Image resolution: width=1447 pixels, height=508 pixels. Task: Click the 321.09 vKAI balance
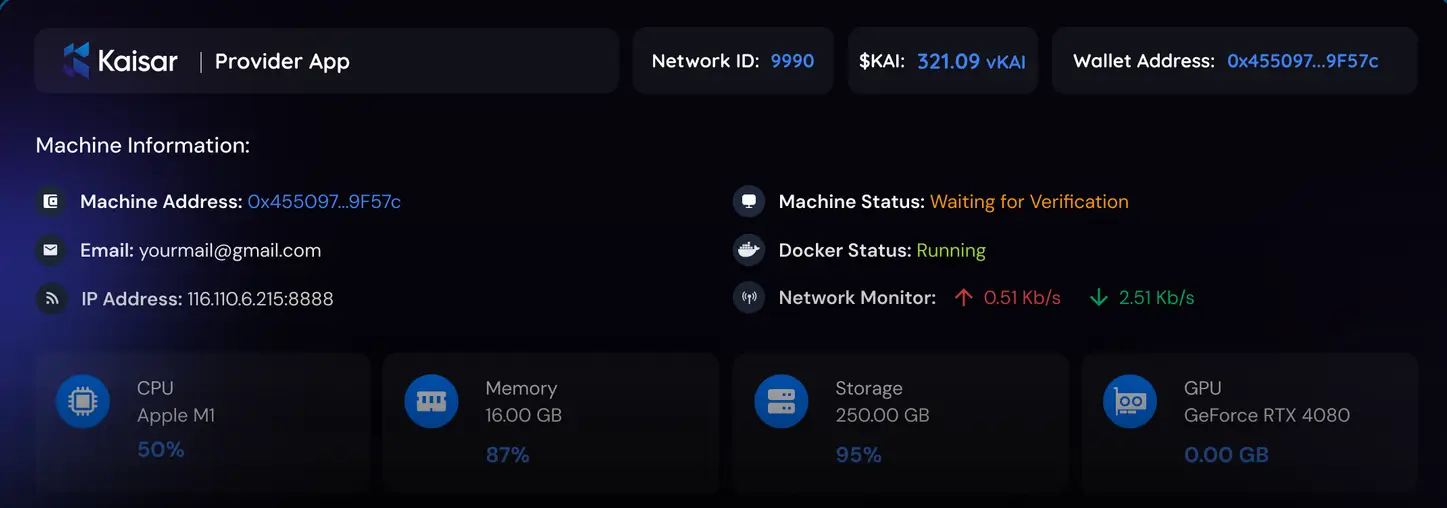click(x=970, y=61)
